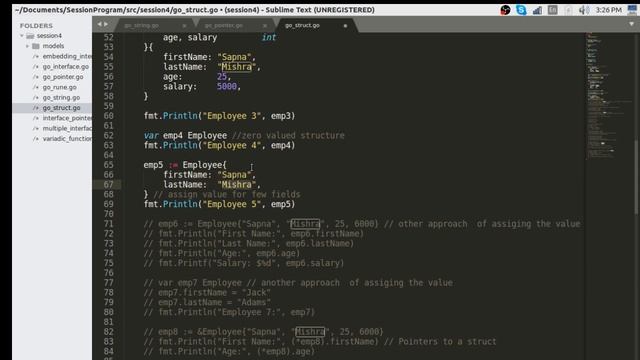Select go_struct.go in sidebar

point(61,108)
